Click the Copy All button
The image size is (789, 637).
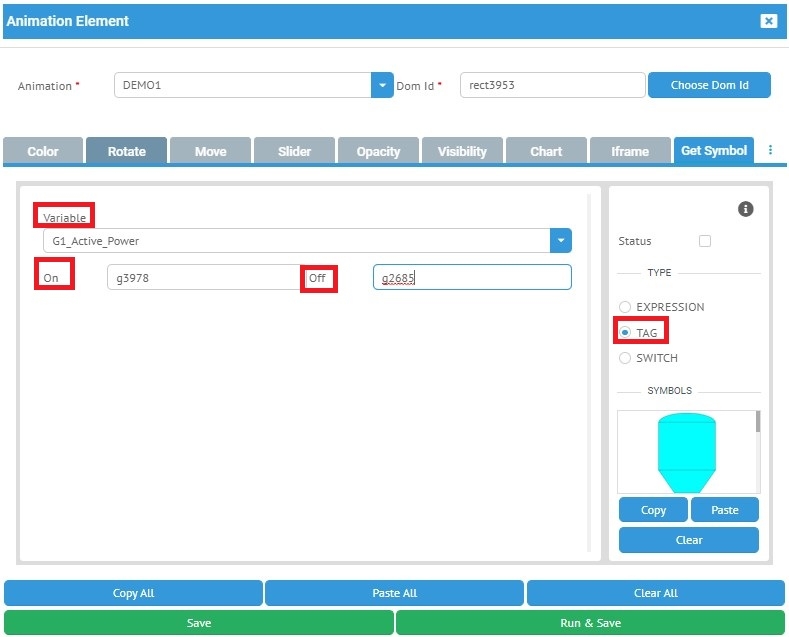tap(133, 593)
